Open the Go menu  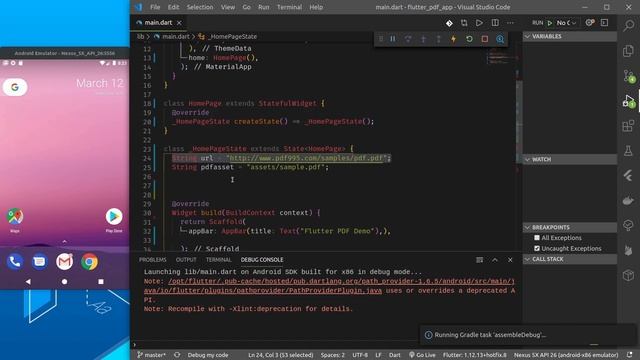click(x=247, y=7)
